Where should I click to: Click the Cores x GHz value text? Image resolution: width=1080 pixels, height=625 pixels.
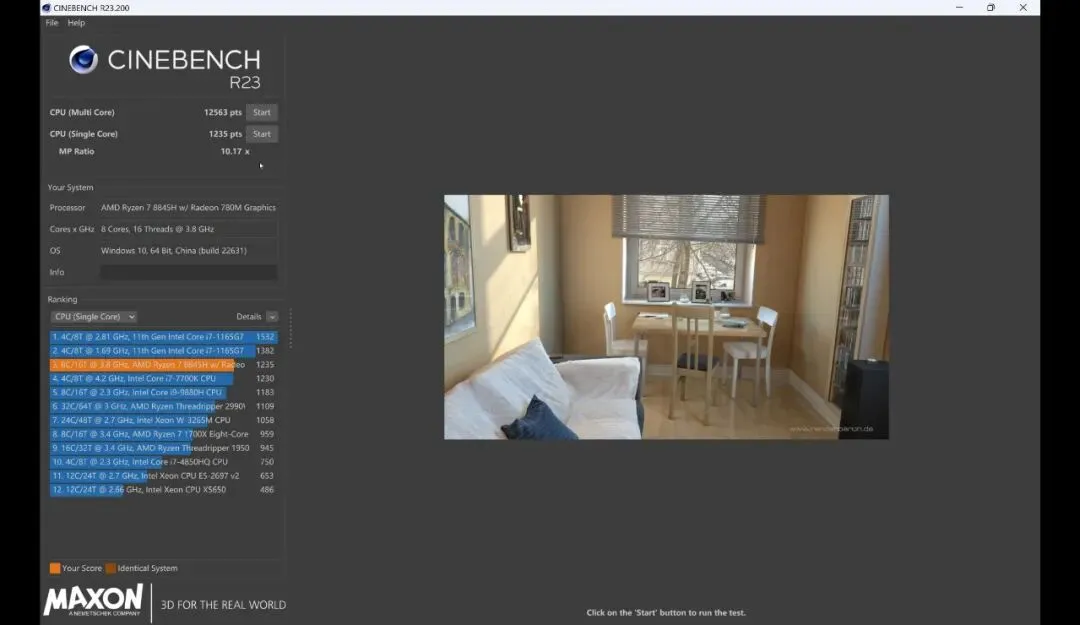157,229
